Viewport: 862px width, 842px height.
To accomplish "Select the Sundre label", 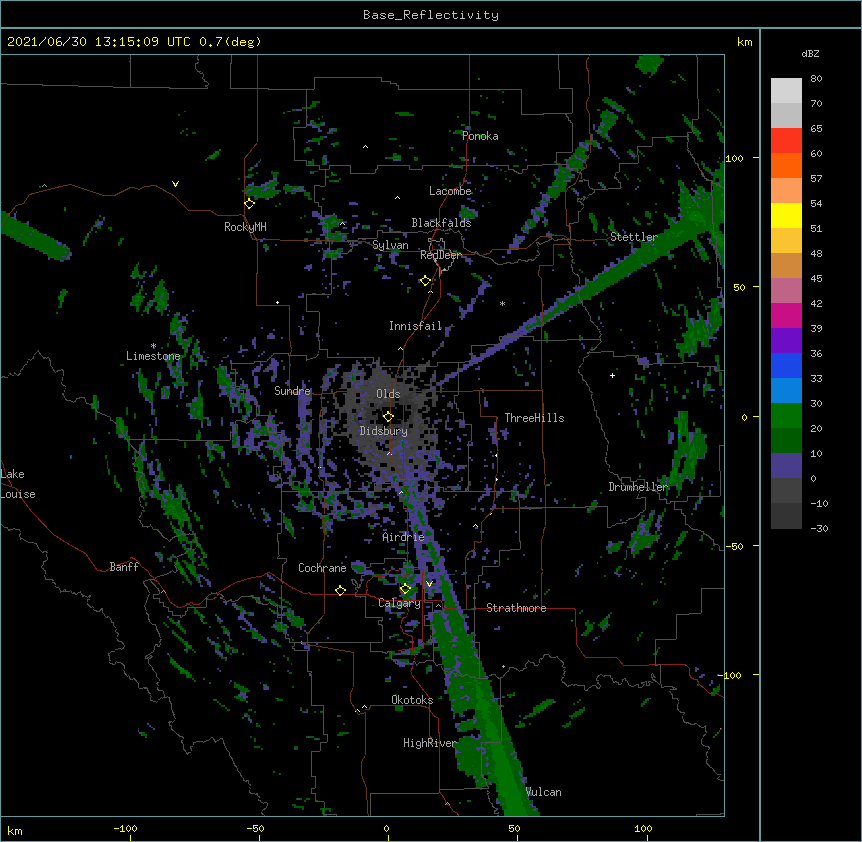I will coord(292,391).
